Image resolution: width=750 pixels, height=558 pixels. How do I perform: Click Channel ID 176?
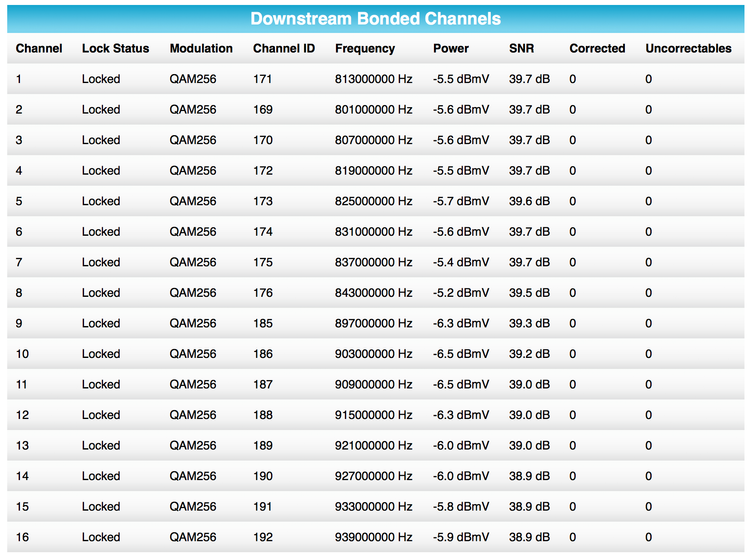(263, 293)
